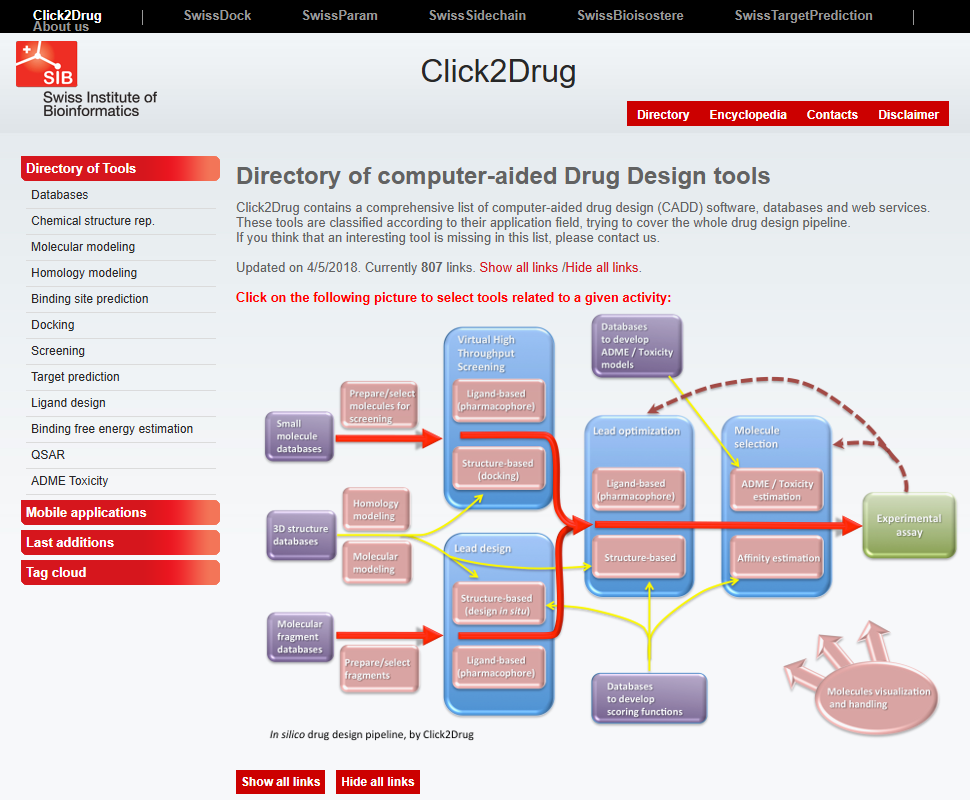Select Small molecule databases box in diagram
970x800 pixels.
tap(299, 436)
